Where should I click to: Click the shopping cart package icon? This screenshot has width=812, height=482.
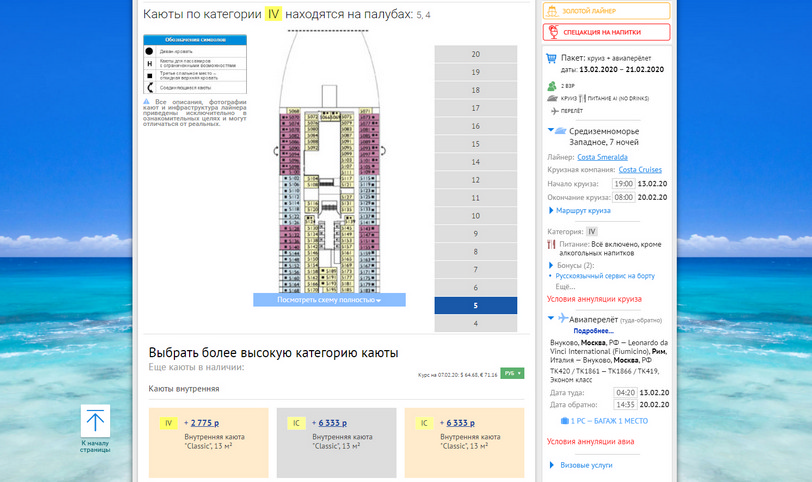tap(551, 59)
